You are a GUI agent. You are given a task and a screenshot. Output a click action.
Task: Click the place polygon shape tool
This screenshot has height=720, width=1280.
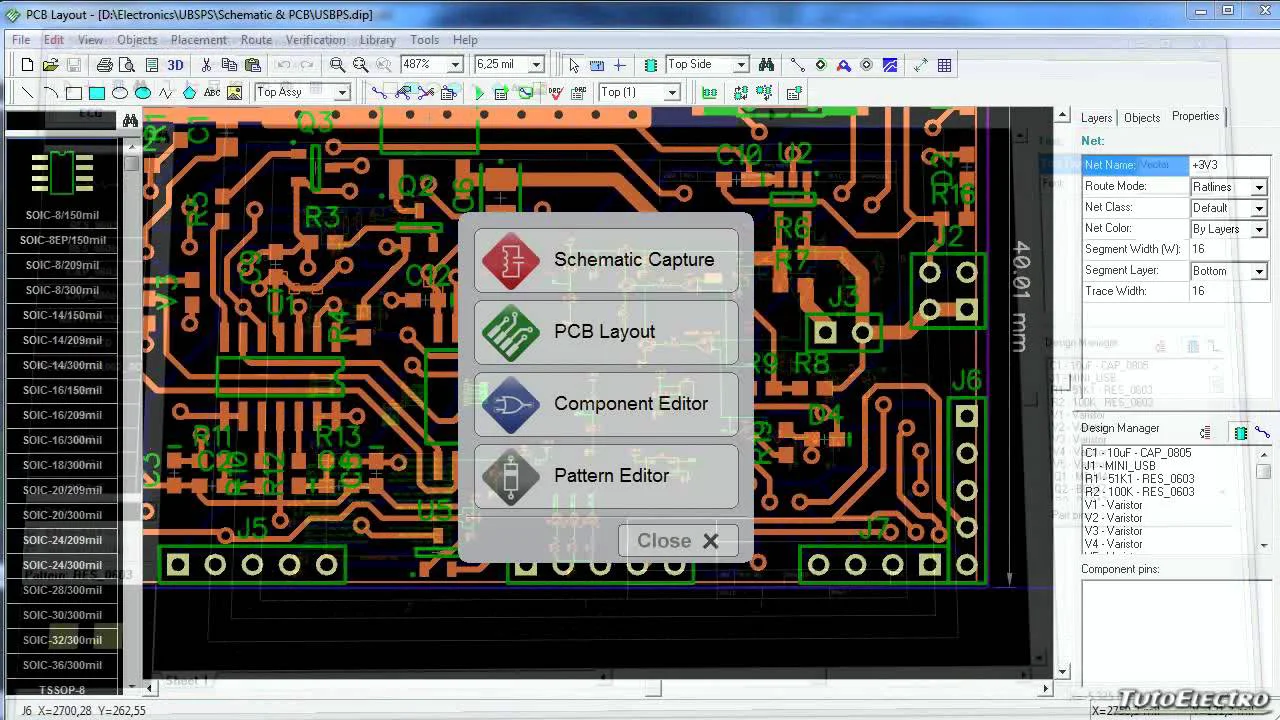pyautogui.click(x=189, y=93)
